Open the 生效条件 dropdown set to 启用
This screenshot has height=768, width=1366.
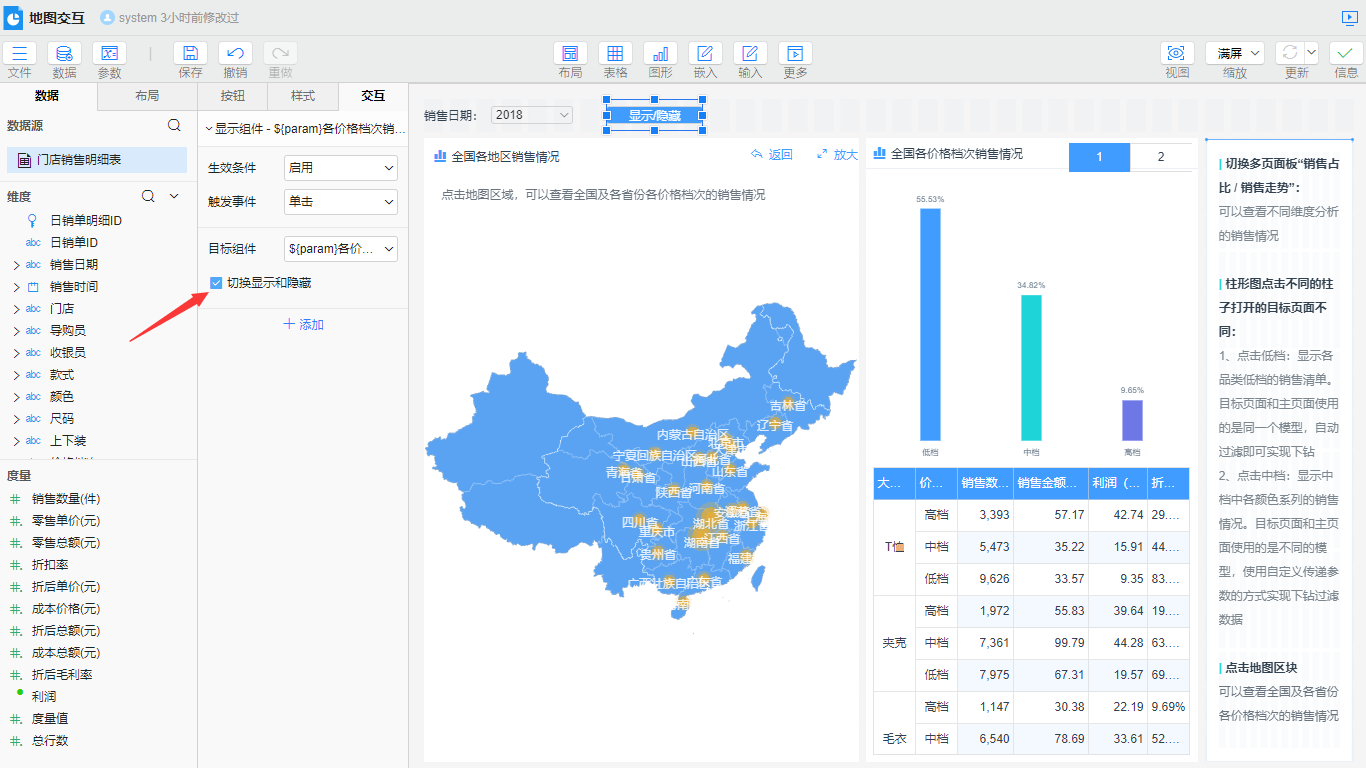(341, 168)
